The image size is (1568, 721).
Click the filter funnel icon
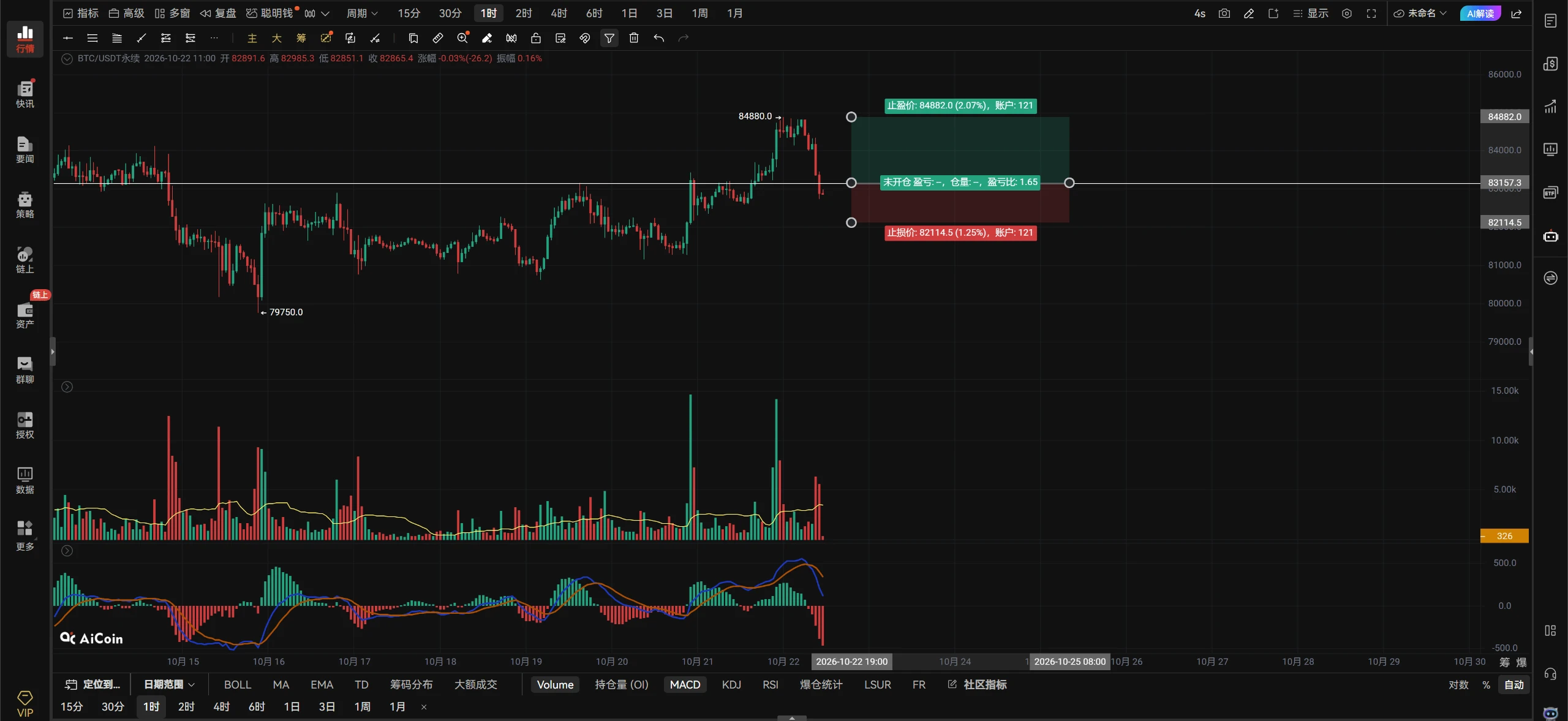pos(609,38)
